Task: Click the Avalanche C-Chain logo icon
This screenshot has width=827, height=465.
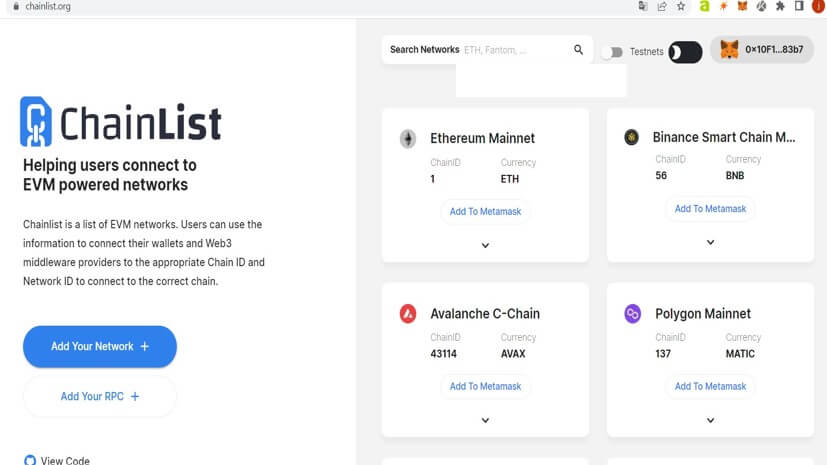Action: 408,314
